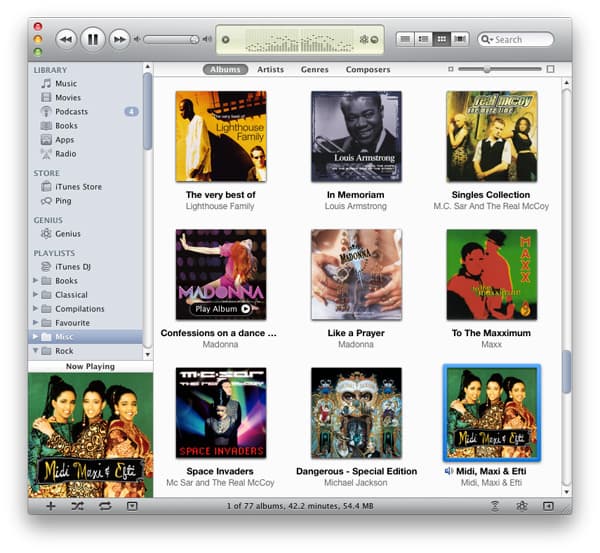Select In Memoriam album cover
This screenshot has width=600, height=553.
356,137
